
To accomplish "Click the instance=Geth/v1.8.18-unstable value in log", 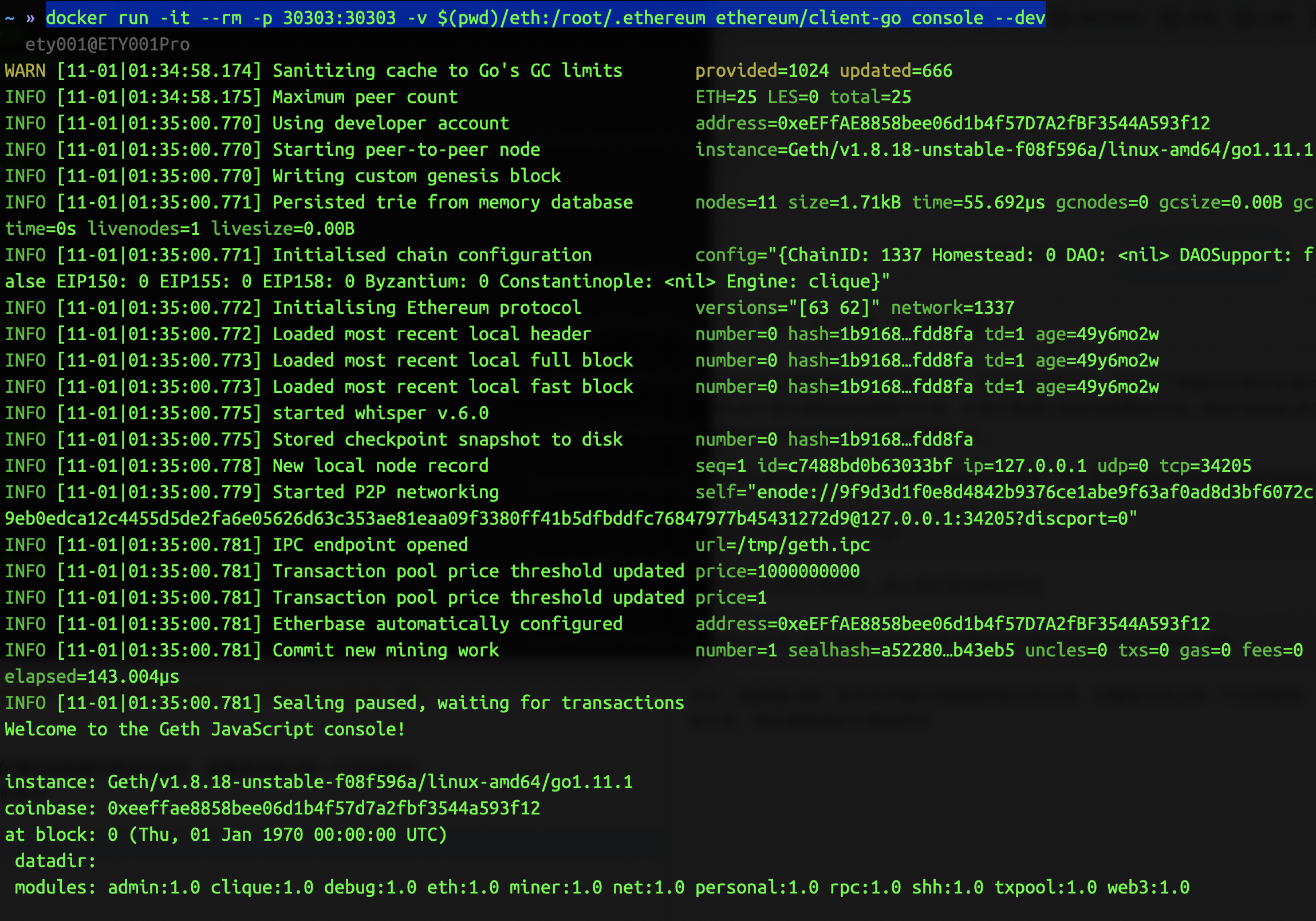I will (1004, 149).
